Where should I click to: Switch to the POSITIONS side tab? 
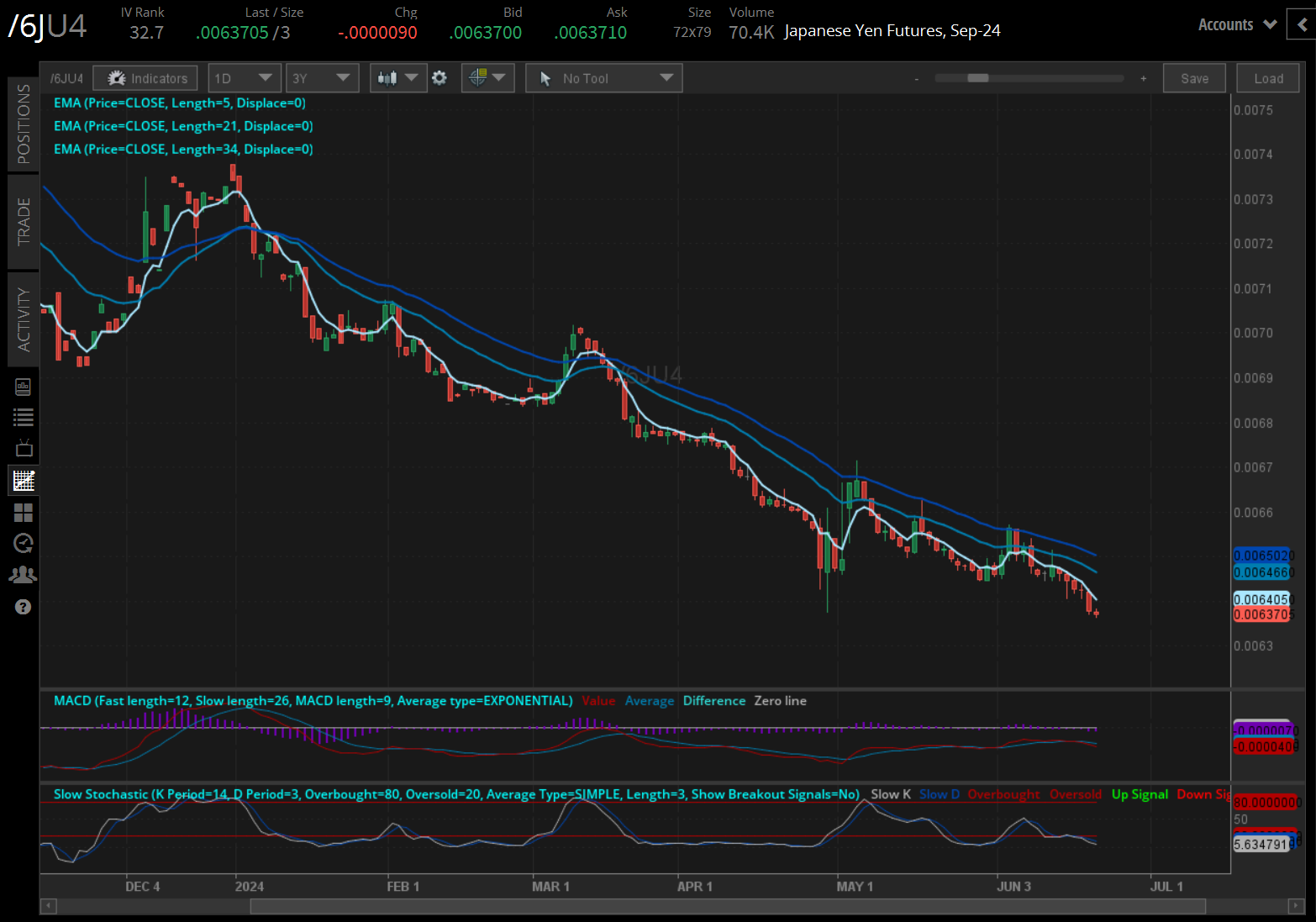pos(24,124)
